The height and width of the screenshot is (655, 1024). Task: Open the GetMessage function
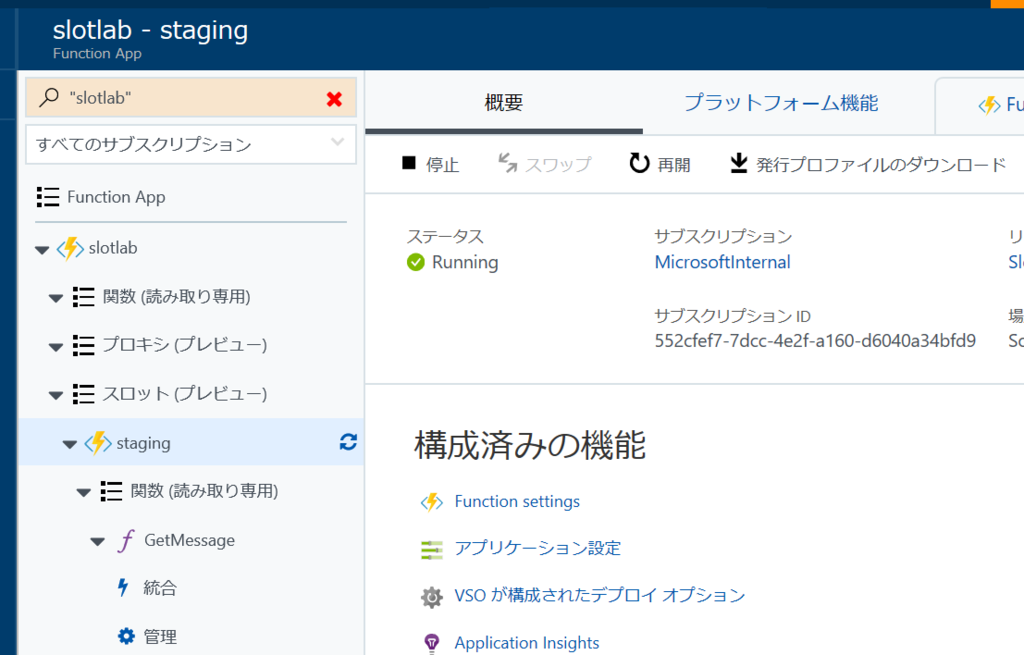coord(189,540)
